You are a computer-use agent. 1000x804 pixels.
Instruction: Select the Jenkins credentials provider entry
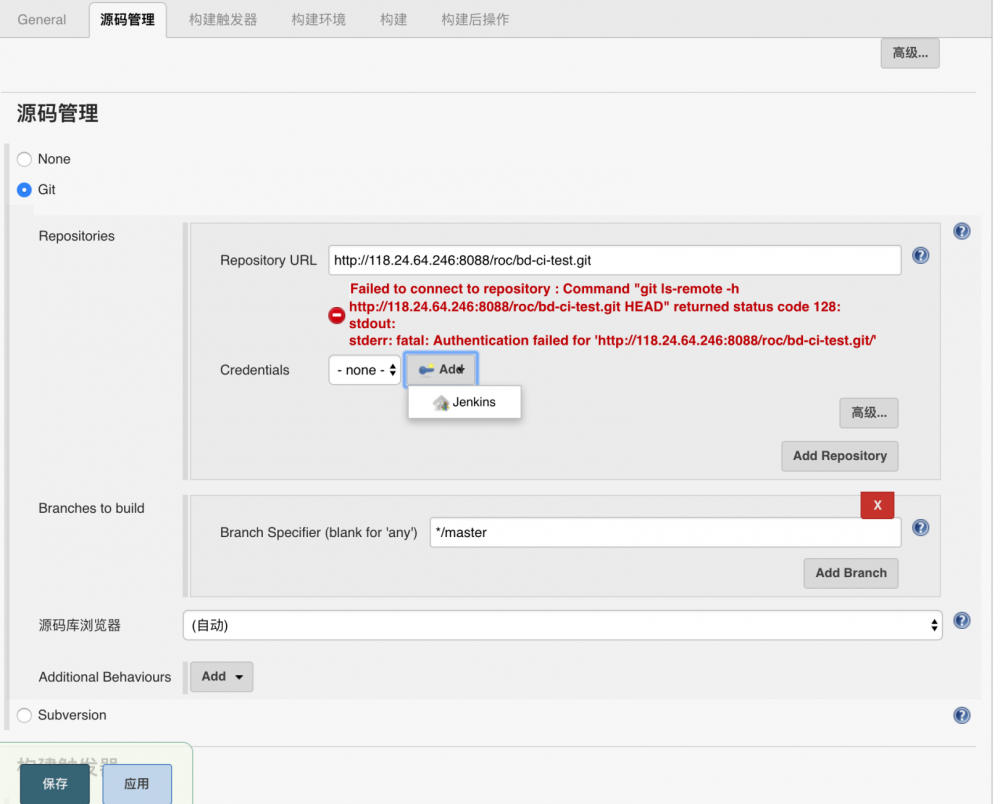coord(464,402)
